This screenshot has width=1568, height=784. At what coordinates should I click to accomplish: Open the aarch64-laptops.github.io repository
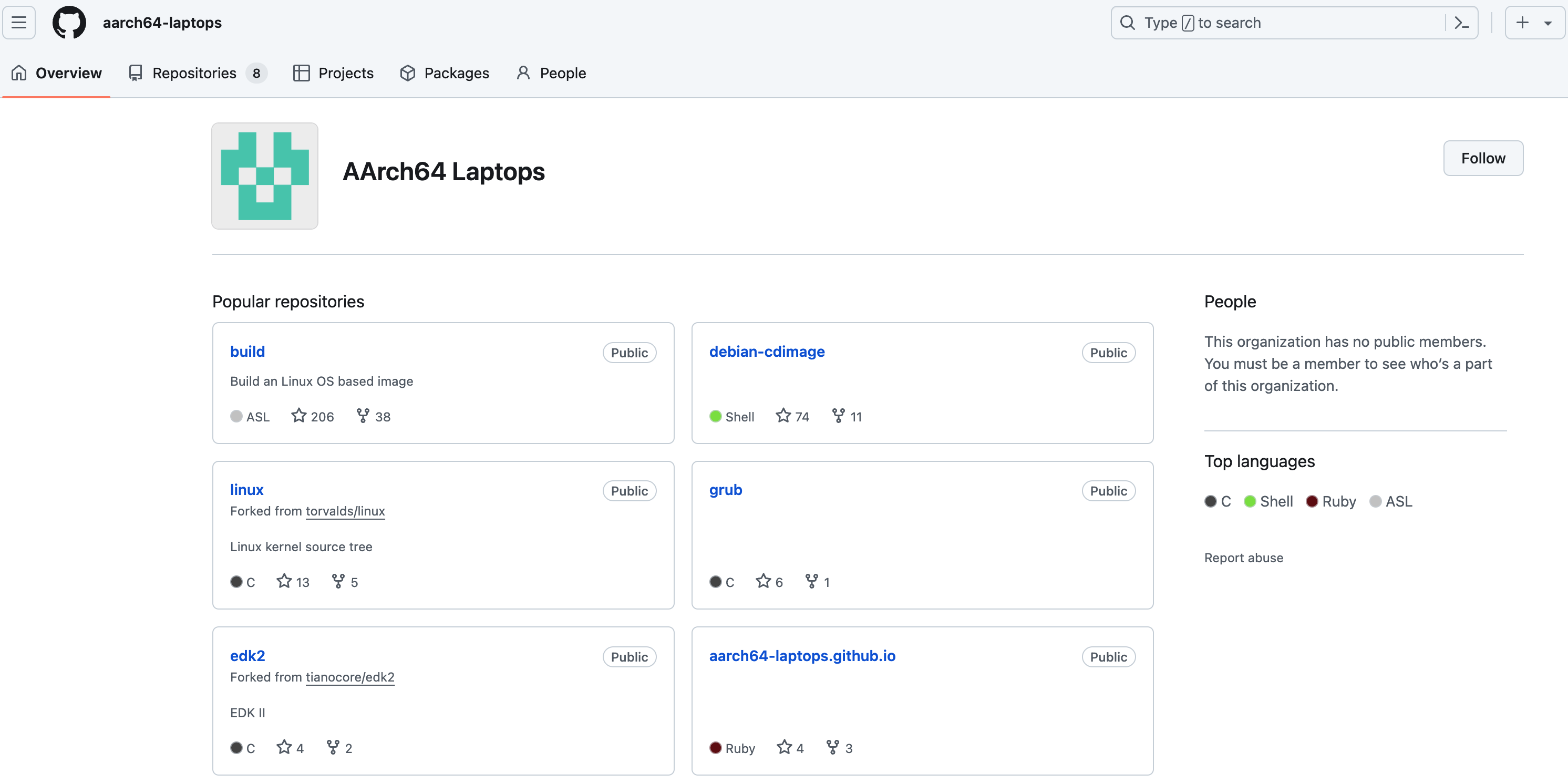[802, 656]
